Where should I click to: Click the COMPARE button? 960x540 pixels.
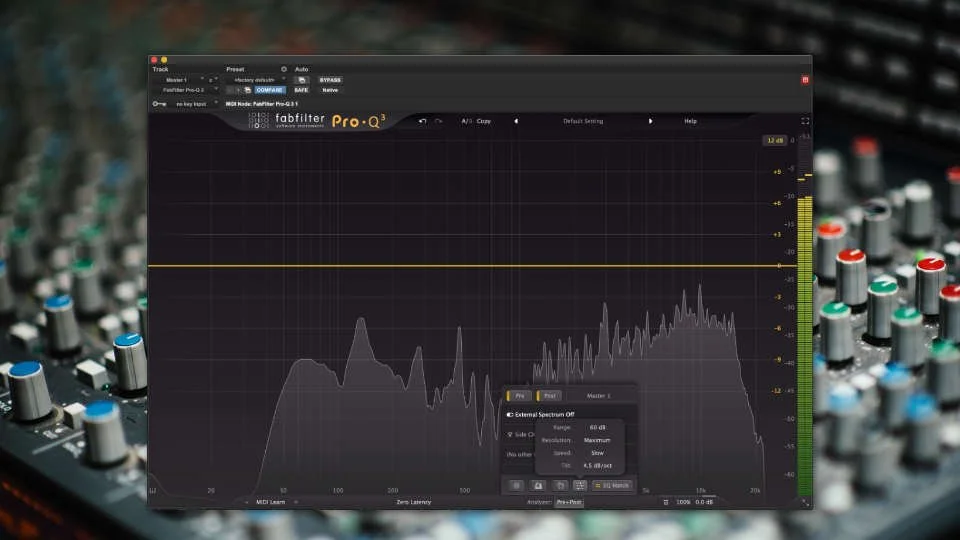[269, 90]
